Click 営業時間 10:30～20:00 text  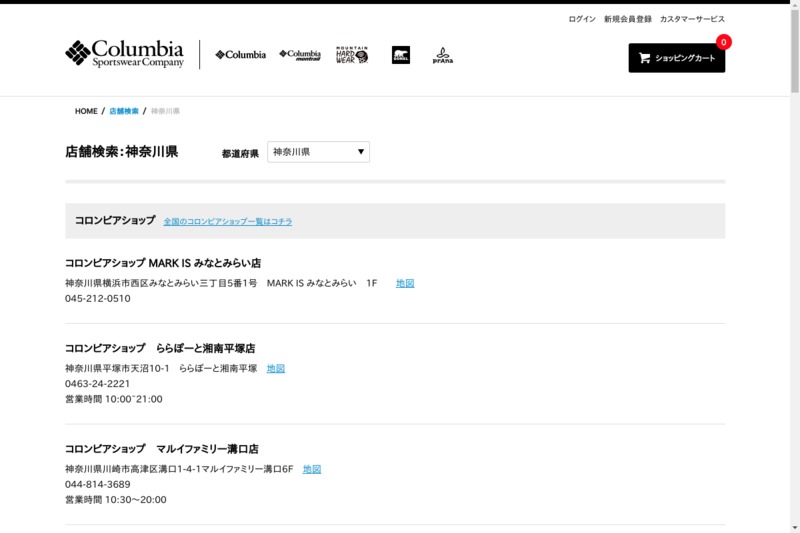coord(116,499)
